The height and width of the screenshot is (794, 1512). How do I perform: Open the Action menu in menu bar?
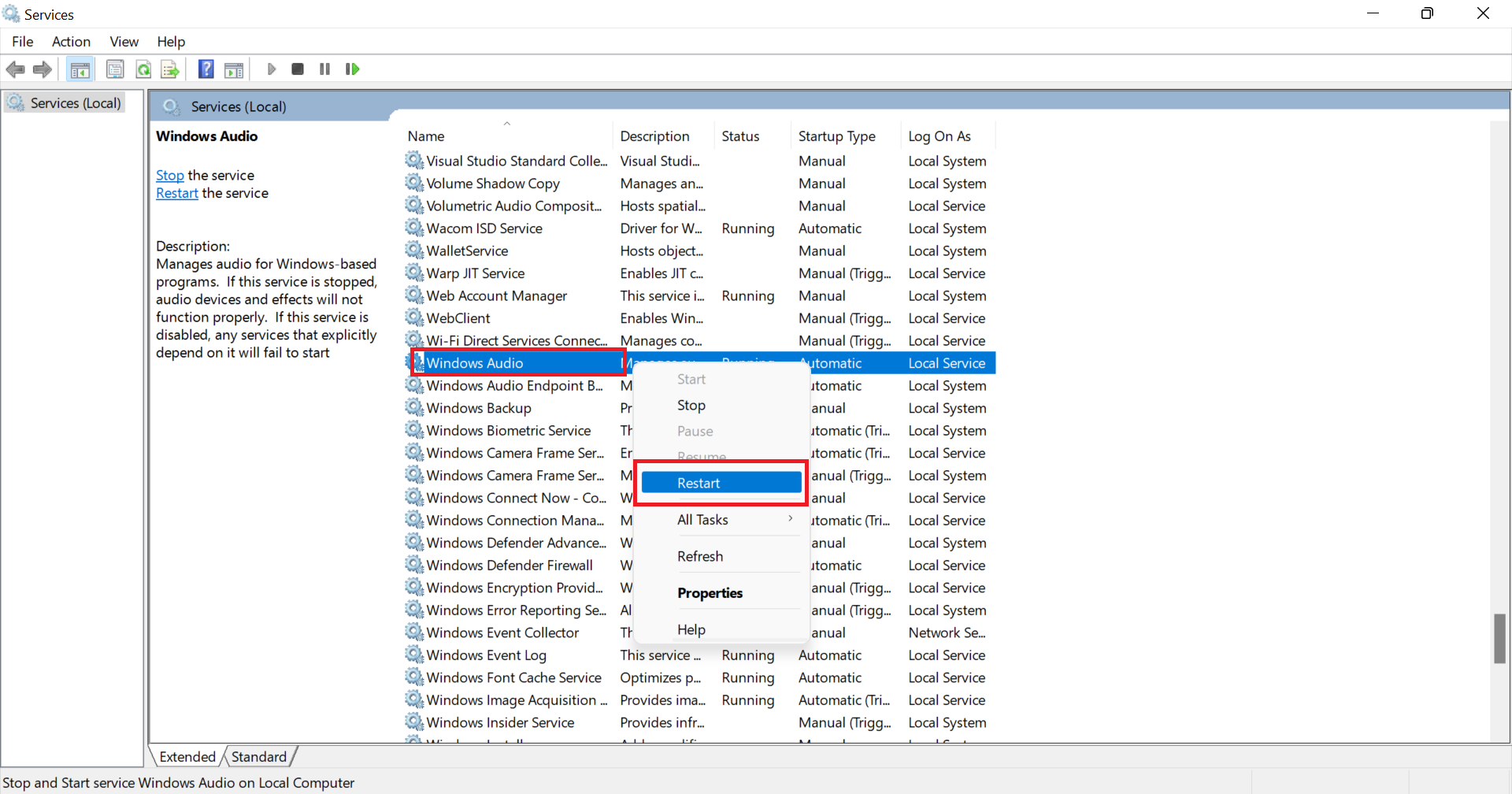pos(71,42)
